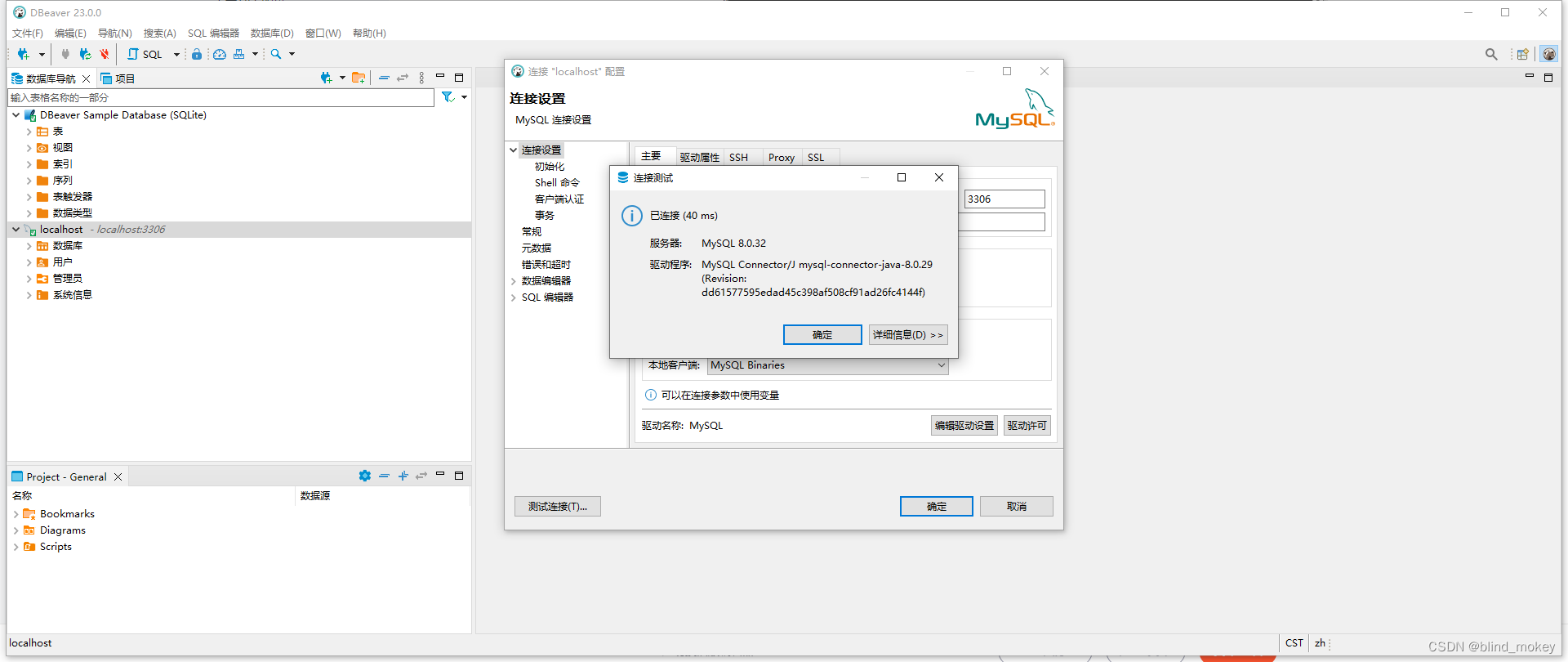Viewport: 1568px width, 662px height.
Task: Open the filter funnel dropdown arrow
Action: point(464,97)
